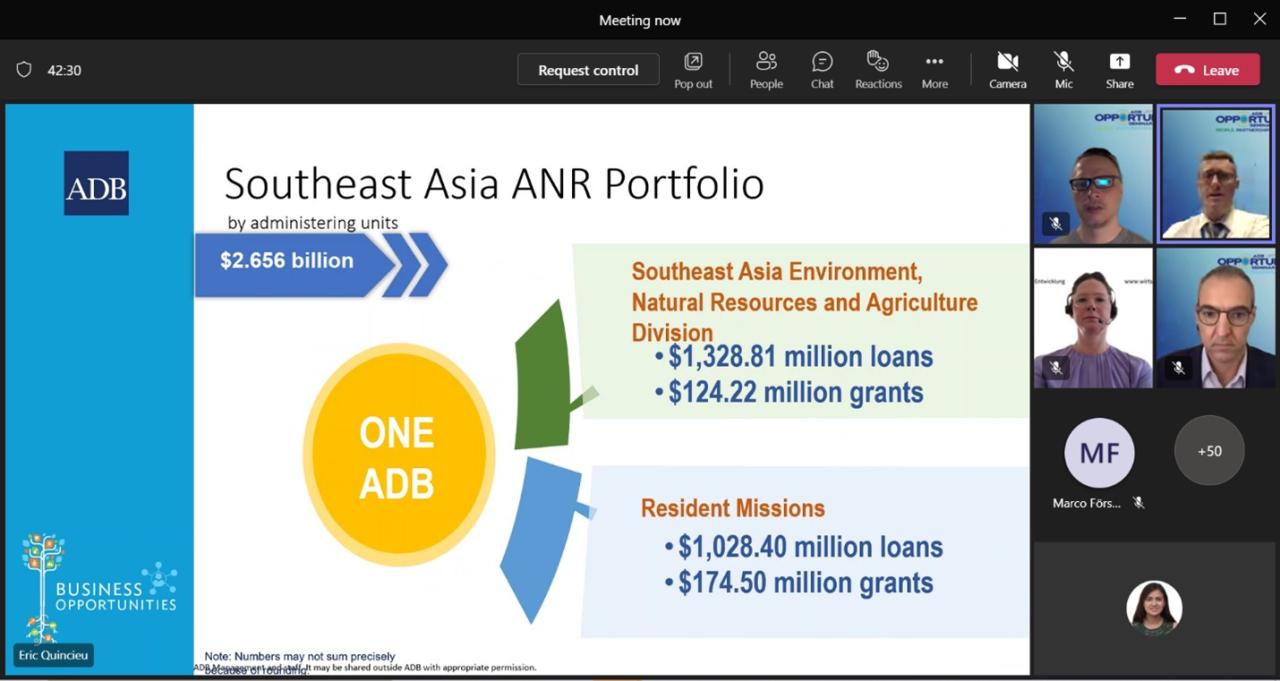Click the Eric Quincieu presenter name tag
This screenshot has height=681, width=1280.
(x=54, y=656)
